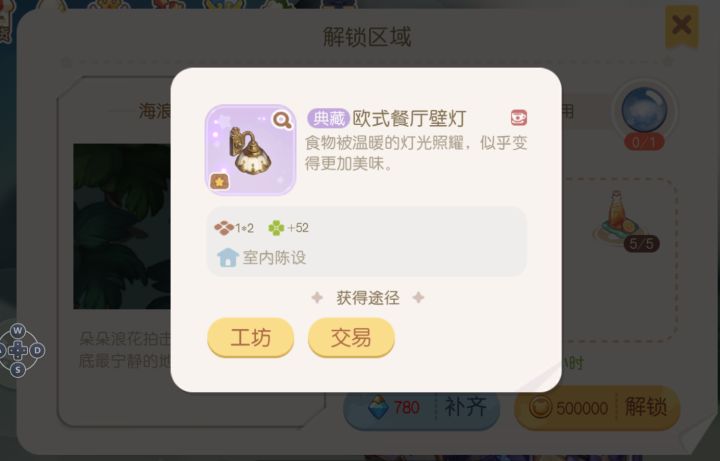This screenshot has height=461, width=720.
Task: Click the star badge on item thumbnail
Action: pos(219,182)
